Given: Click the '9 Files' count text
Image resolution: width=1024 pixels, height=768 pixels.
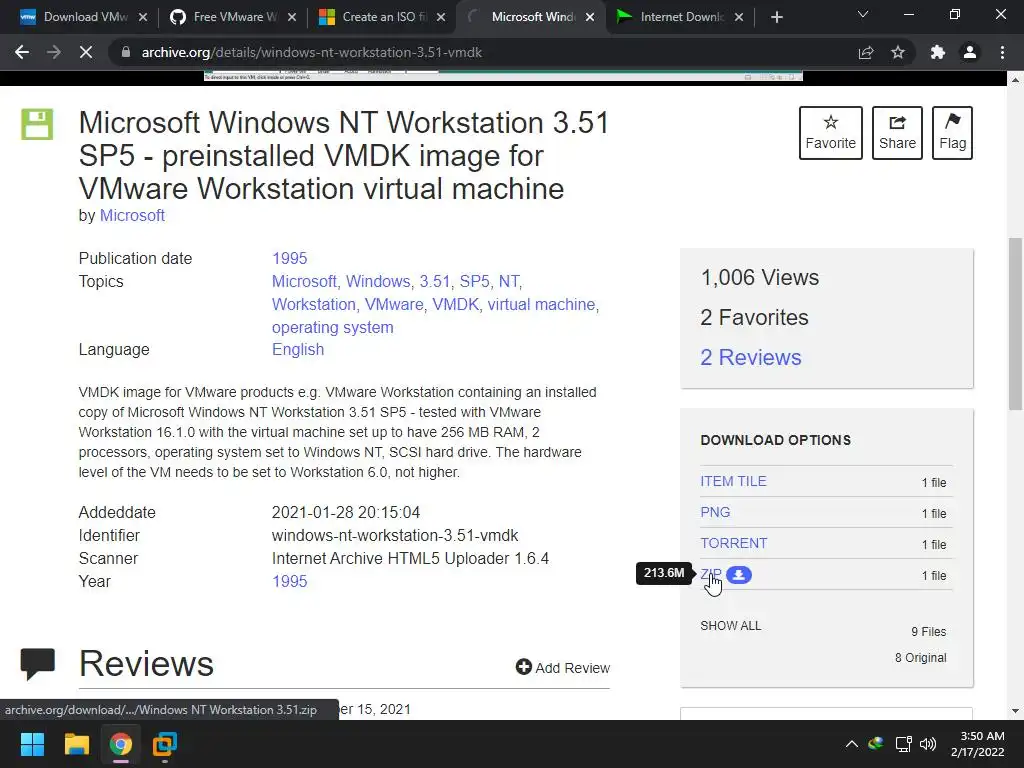Looking at the screenshot, I should (x=929, y=632).
